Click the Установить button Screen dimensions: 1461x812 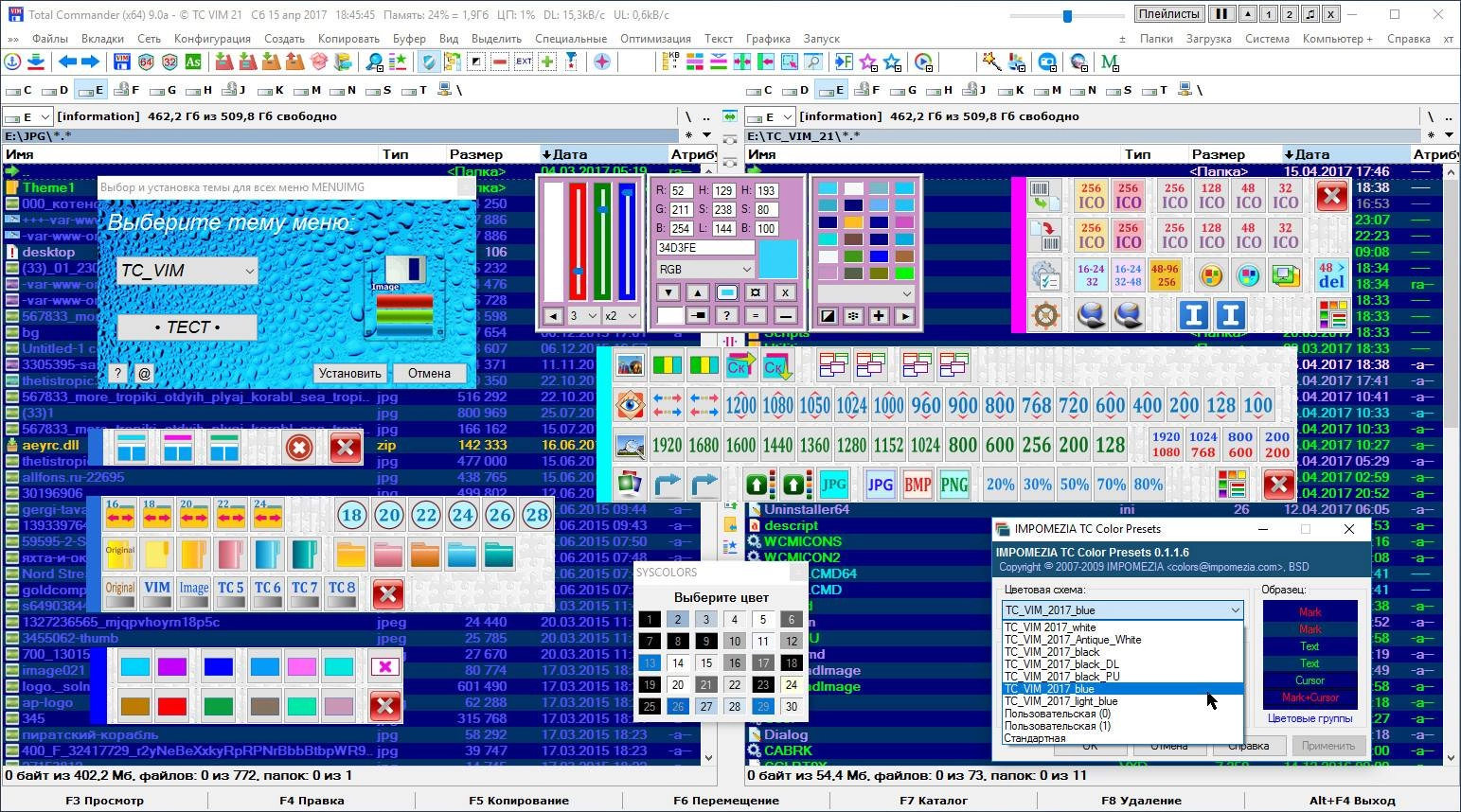pyautogui.click(x=349, y=373)
